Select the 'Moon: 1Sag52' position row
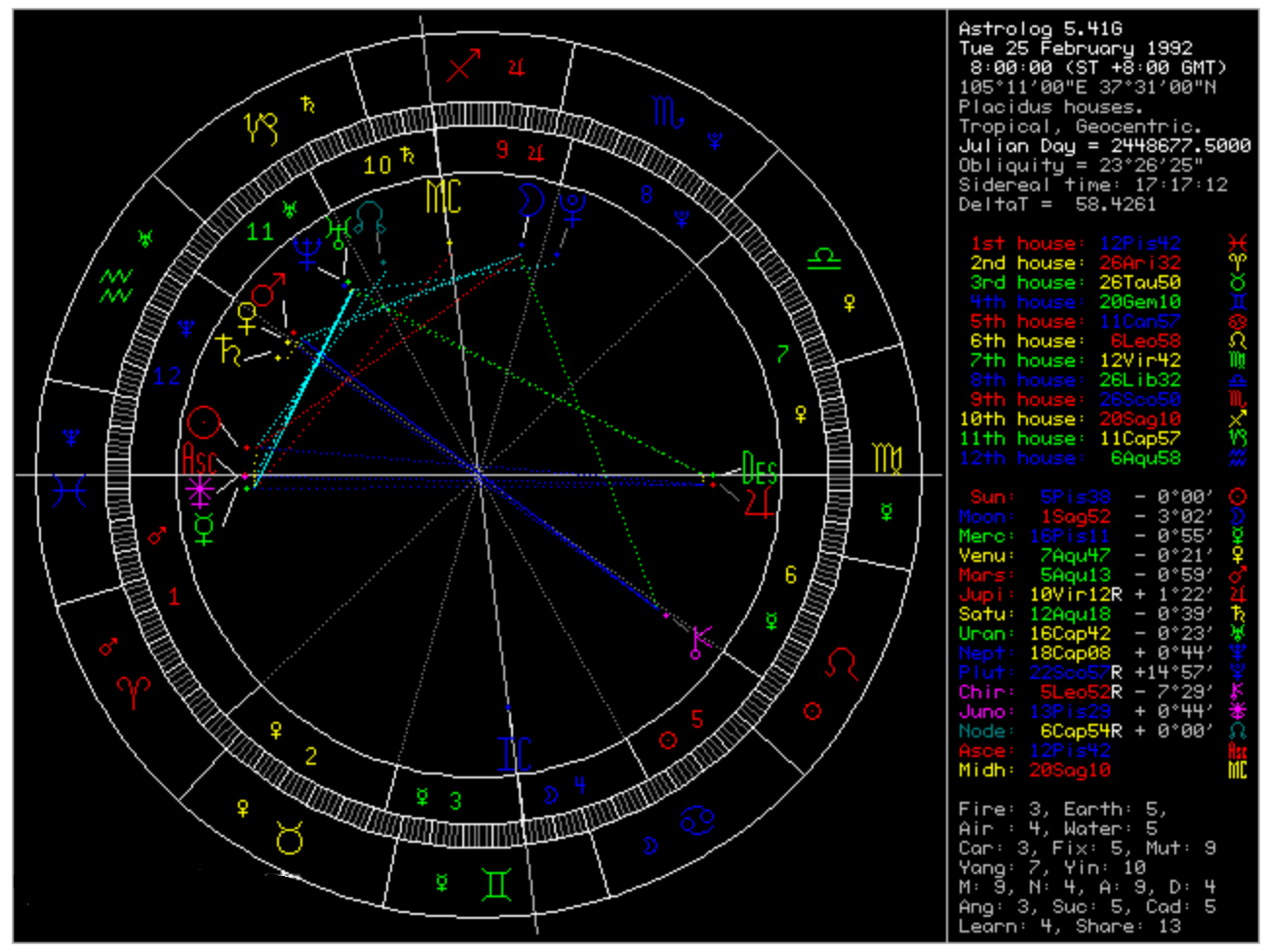Image resolution: width=1268 pixels, height=952 pixels. click(1087, 516)
